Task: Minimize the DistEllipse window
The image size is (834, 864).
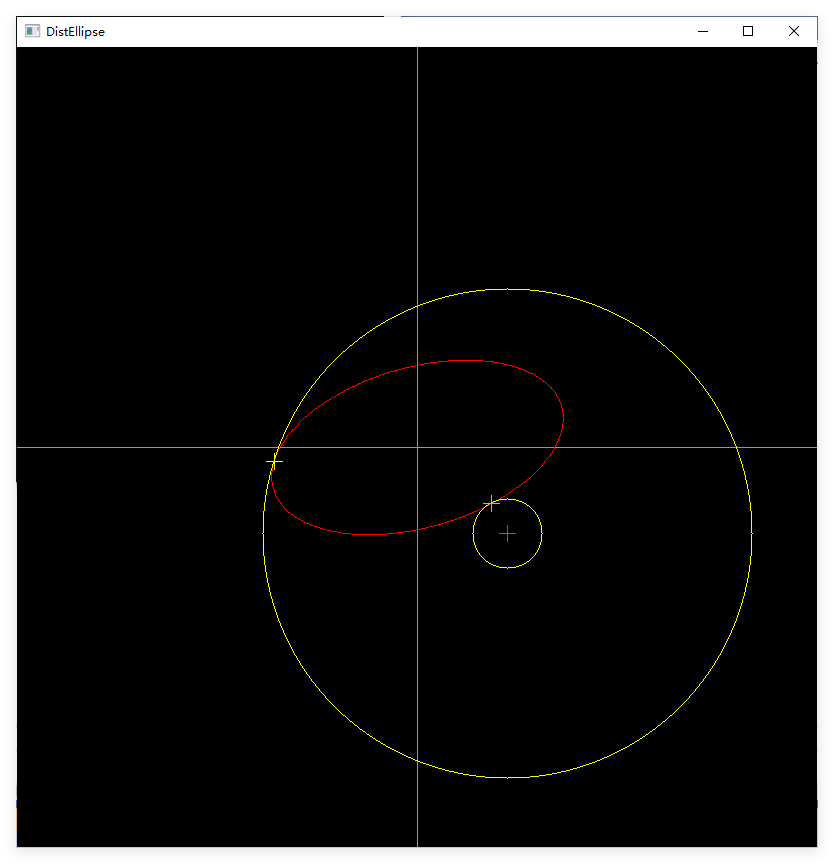Action: tap(703, 31)
